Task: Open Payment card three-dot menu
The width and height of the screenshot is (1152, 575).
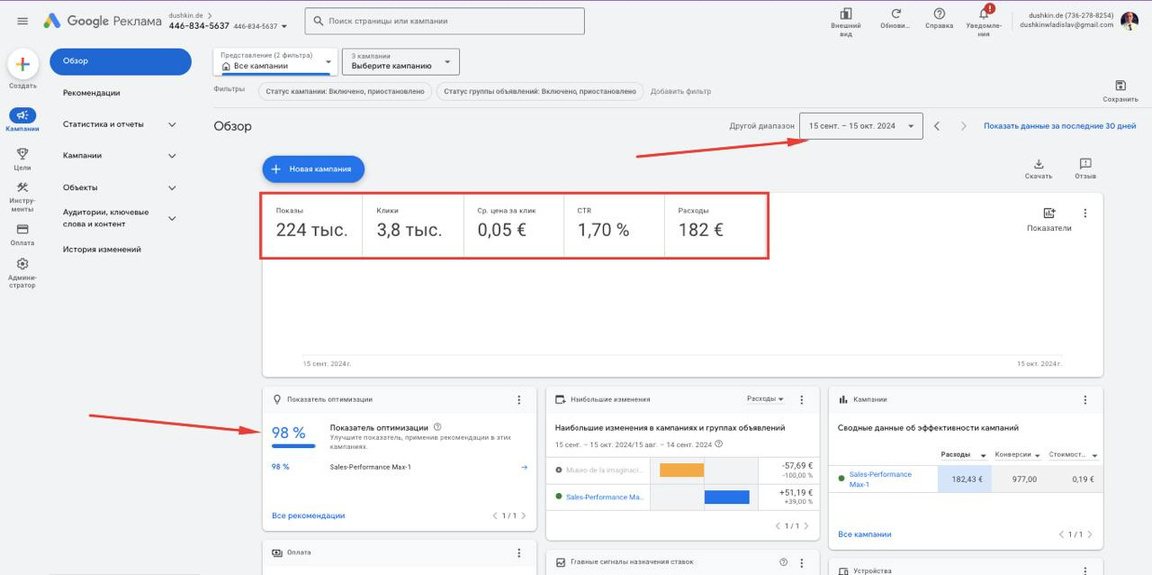Action: (x=519, y=552)
